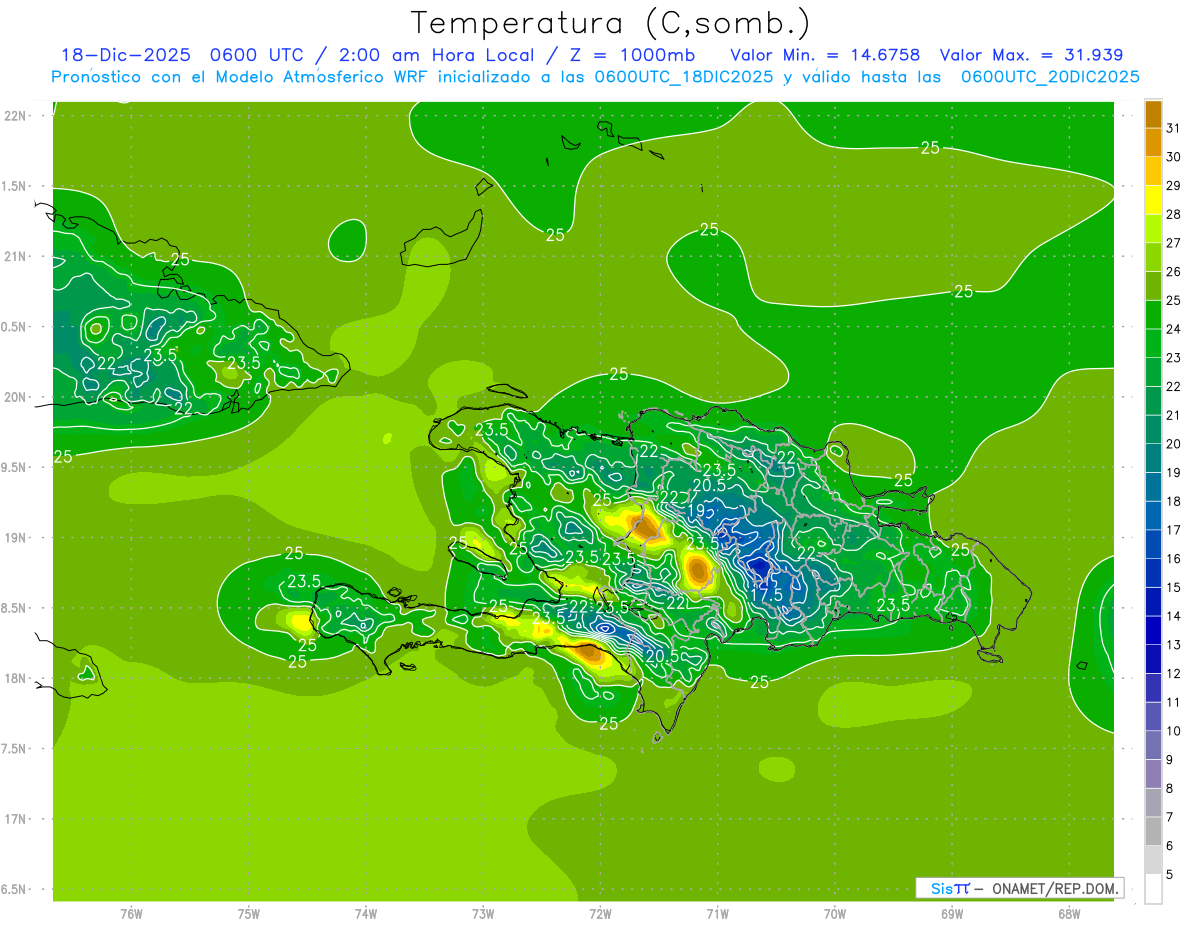Click the '71W' longitude axis label

717,914
